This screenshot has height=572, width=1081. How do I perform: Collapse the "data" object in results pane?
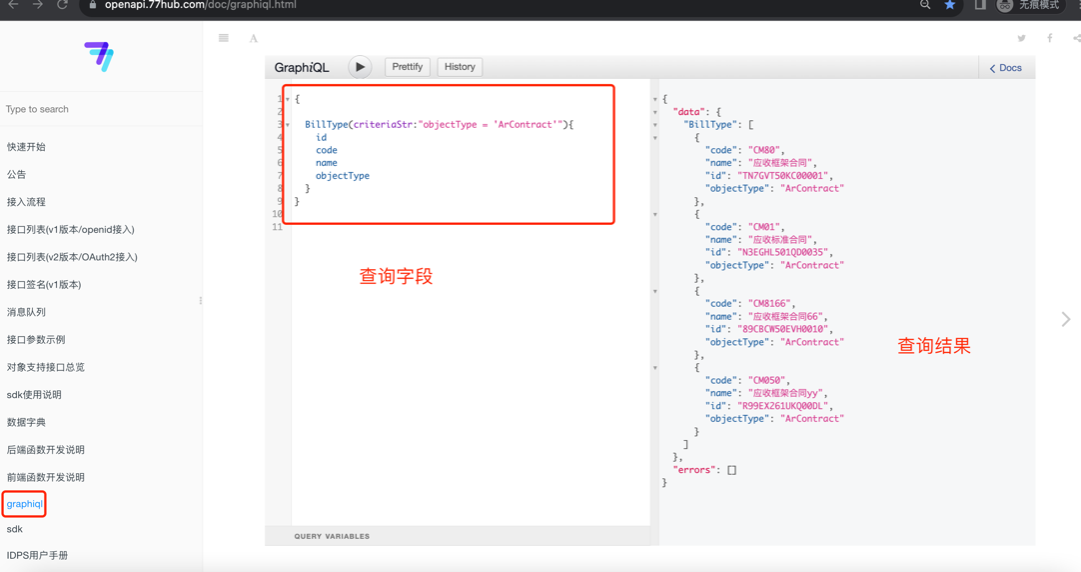656,112
